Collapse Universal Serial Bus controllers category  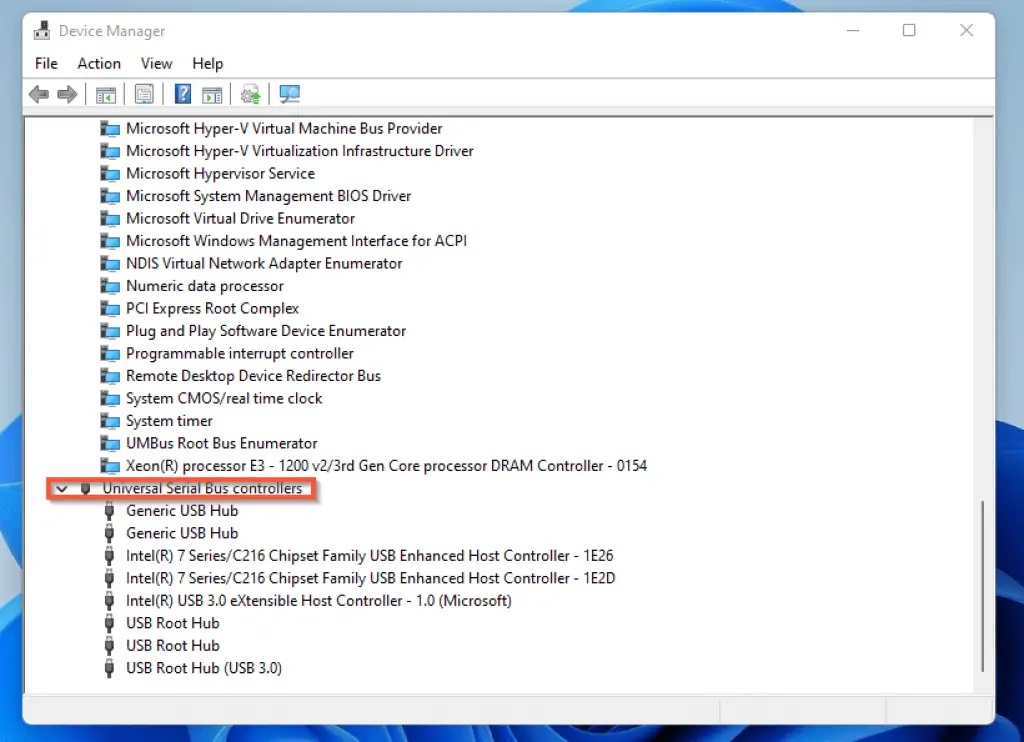point(62,489)
